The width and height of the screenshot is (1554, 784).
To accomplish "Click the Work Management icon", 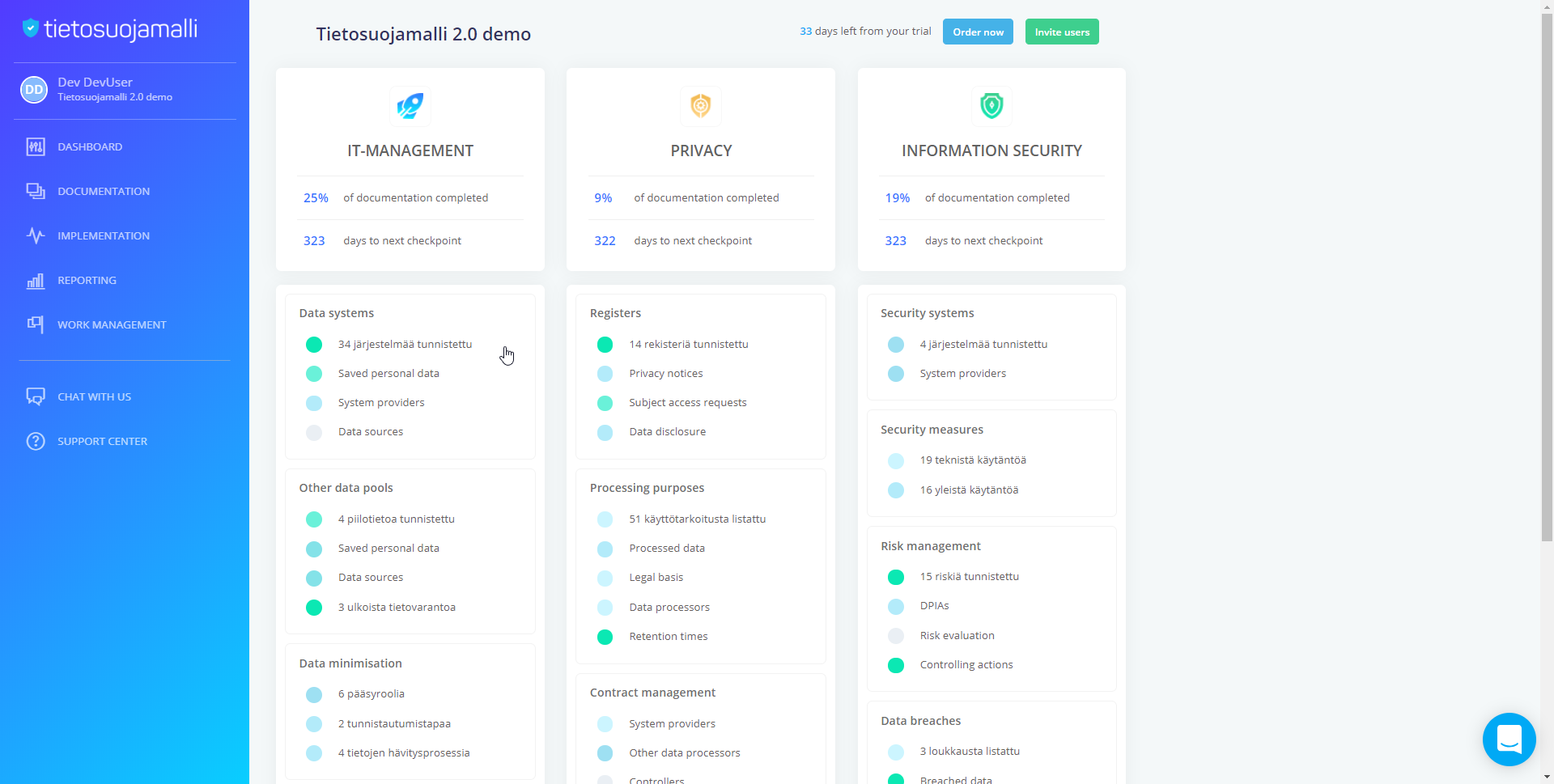I will 36,324.
